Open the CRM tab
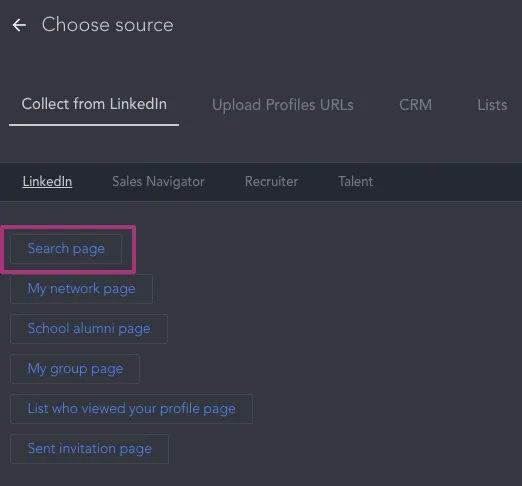The height and width of the screenshot is (486, 522). pos(415,105)
